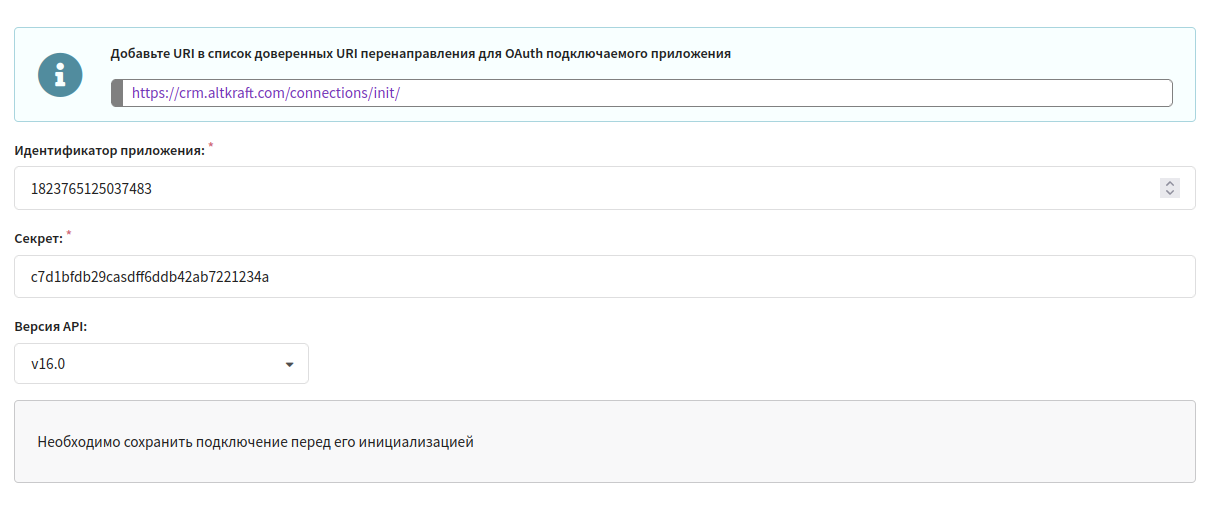This screenshot has width=1210, height=509.
Task: Click the empty area of the URI box
Action: [x=785, y=93]
